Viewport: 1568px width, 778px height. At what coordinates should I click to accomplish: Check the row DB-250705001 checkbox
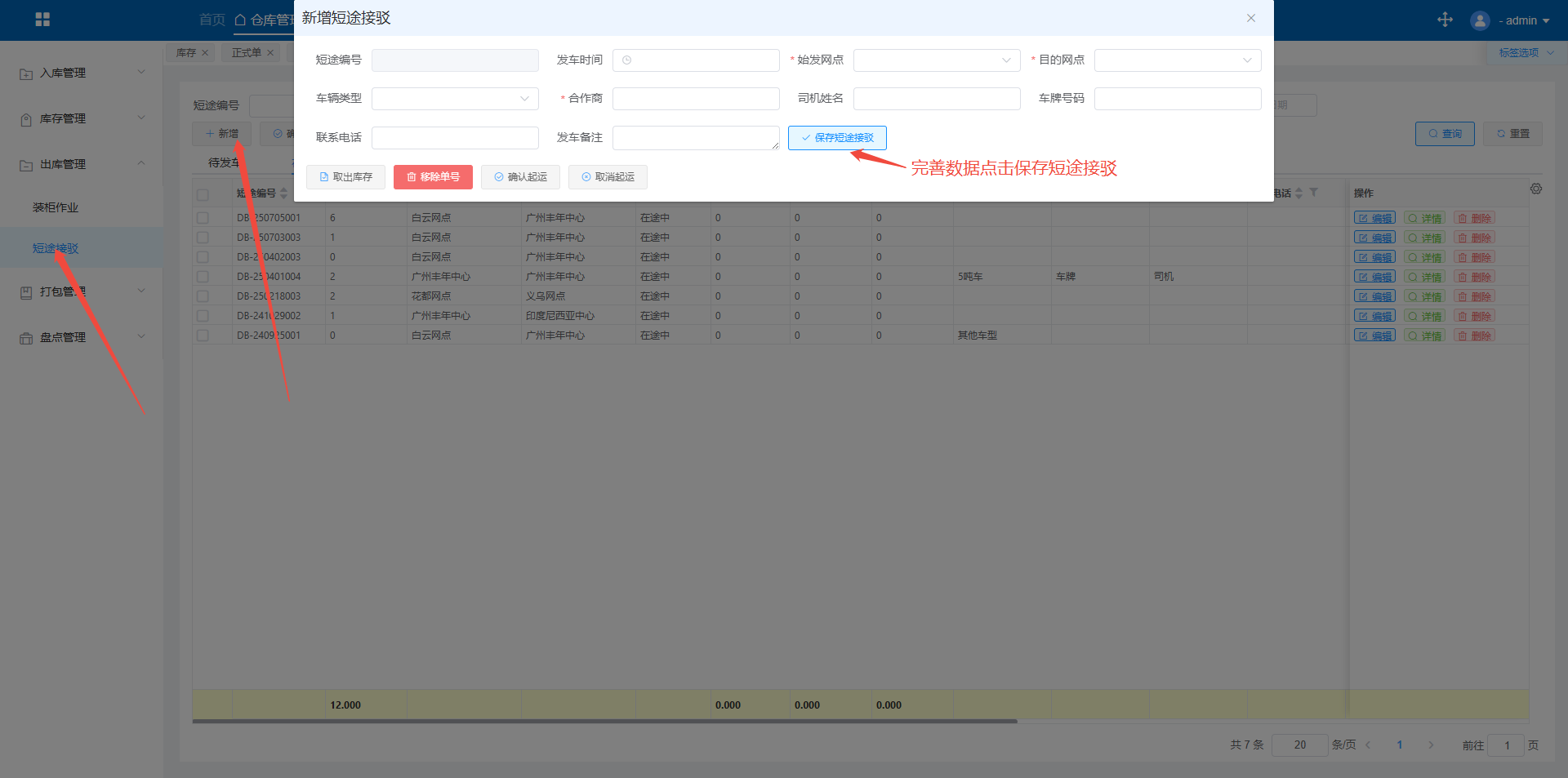coord(203,218)
